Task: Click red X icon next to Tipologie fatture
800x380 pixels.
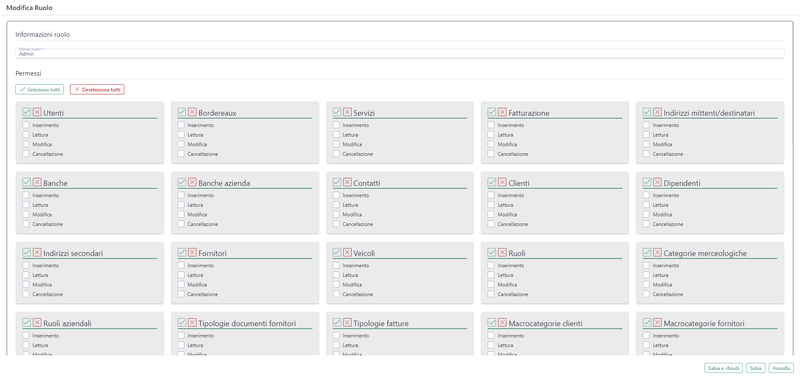Action: (347, 322)
